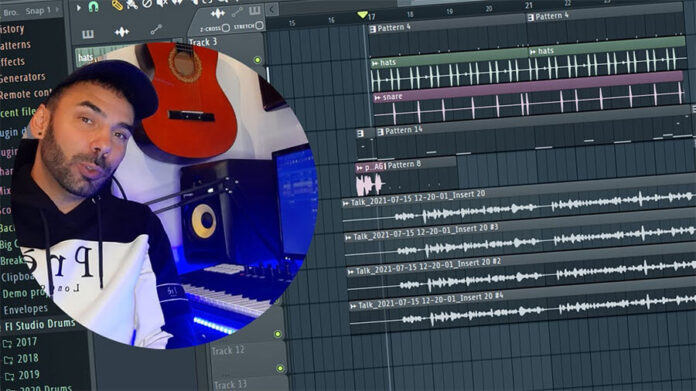Image resolution: width=696 pixels, height=391 pixels.
Task: Open Patterns in the browser
Action: tap(16, 45)
